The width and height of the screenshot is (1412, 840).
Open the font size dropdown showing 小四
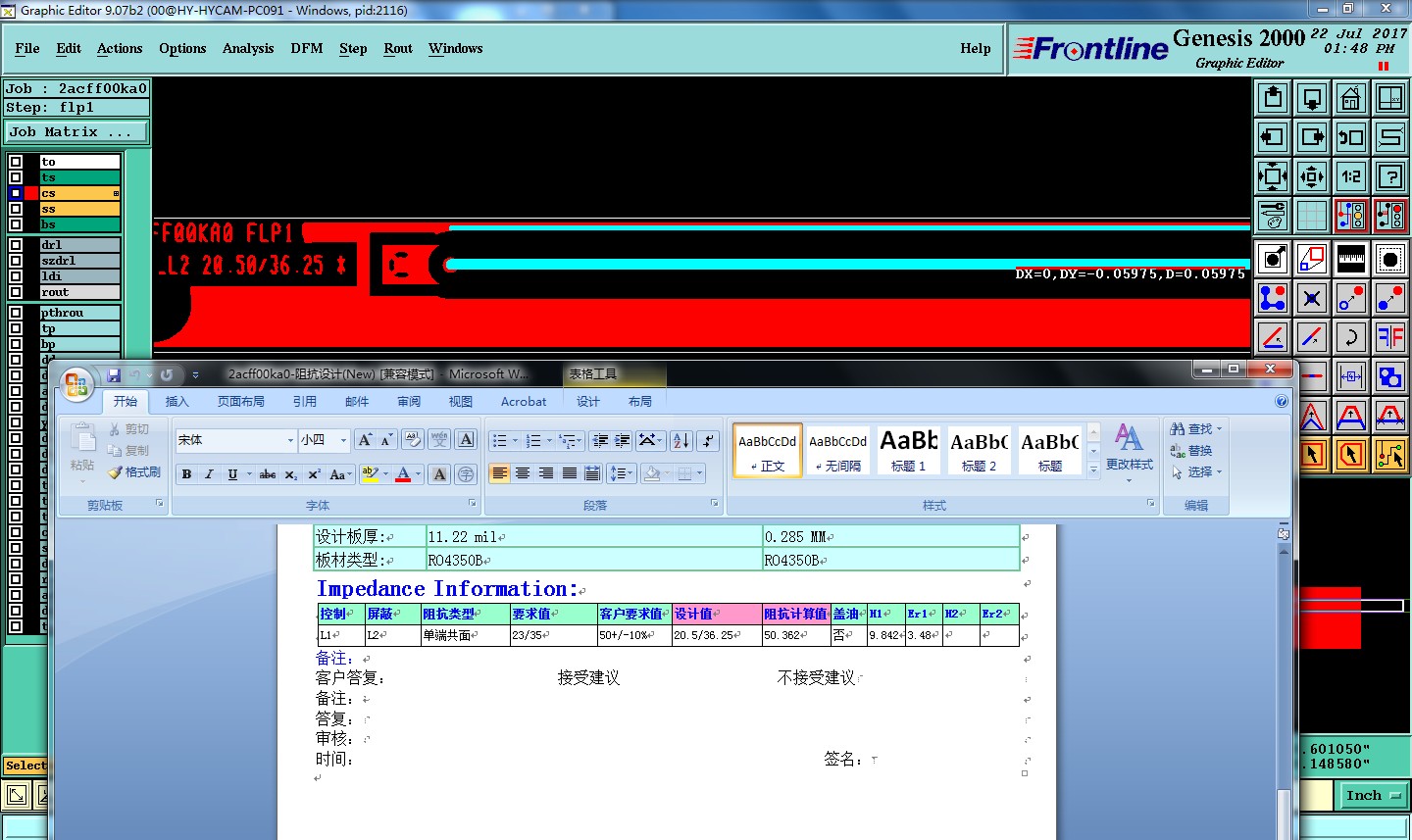(x=343, y=441)
